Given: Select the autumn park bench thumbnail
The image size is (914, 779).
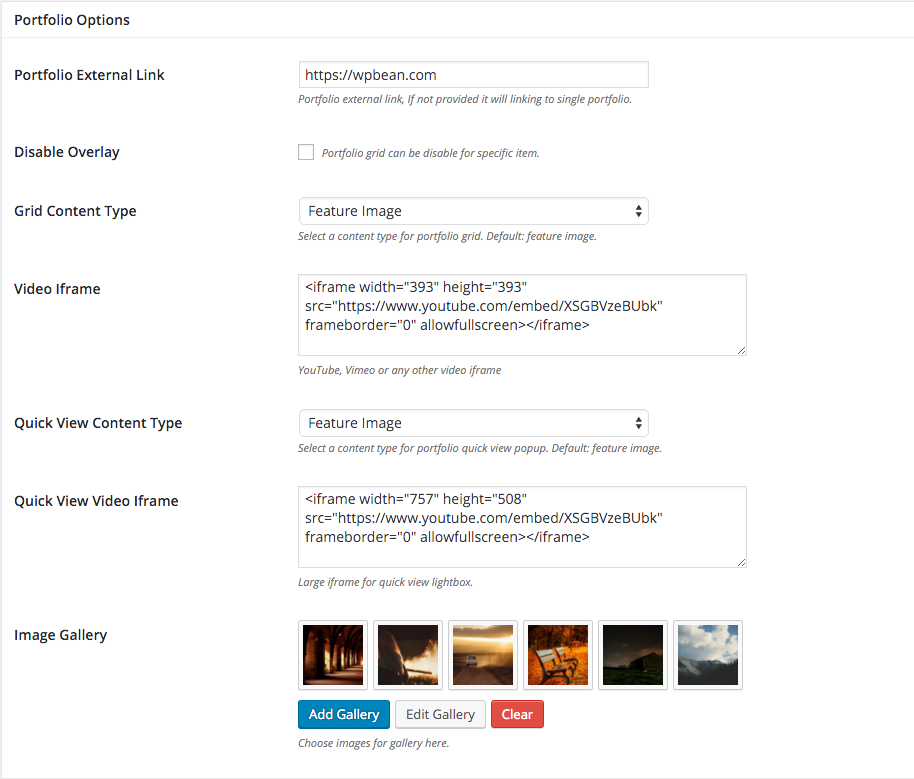Looking at the screenshot, I should pyautogui.click(x=558, y=655).
